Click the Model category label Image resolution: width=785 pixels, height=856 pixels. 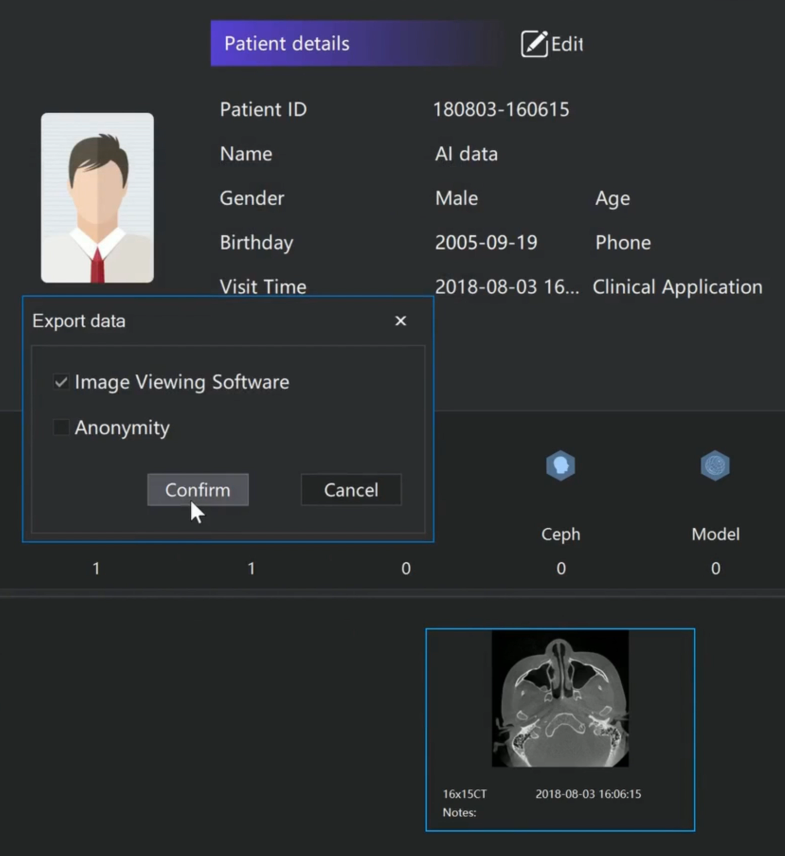coord(715,534)
